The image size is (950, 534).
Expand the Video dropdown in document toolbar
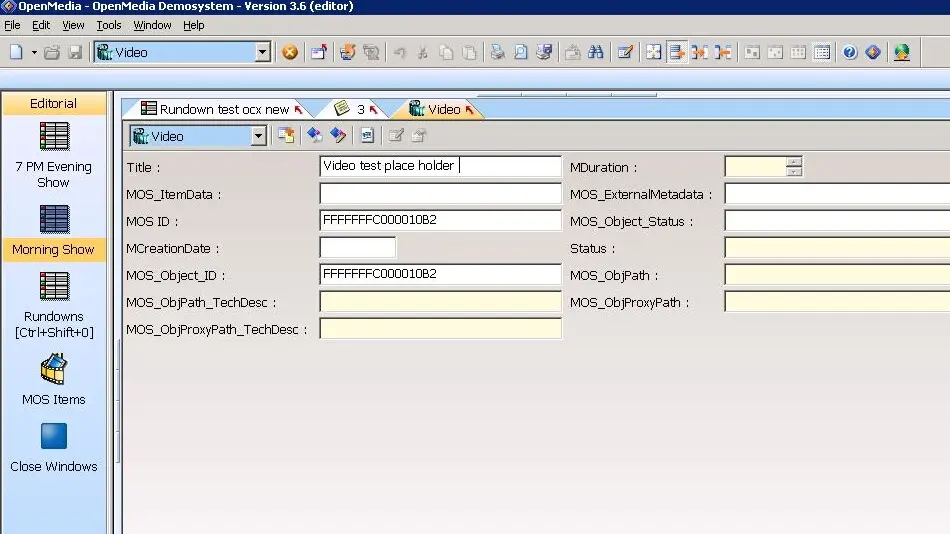click(x=258, y=136)
